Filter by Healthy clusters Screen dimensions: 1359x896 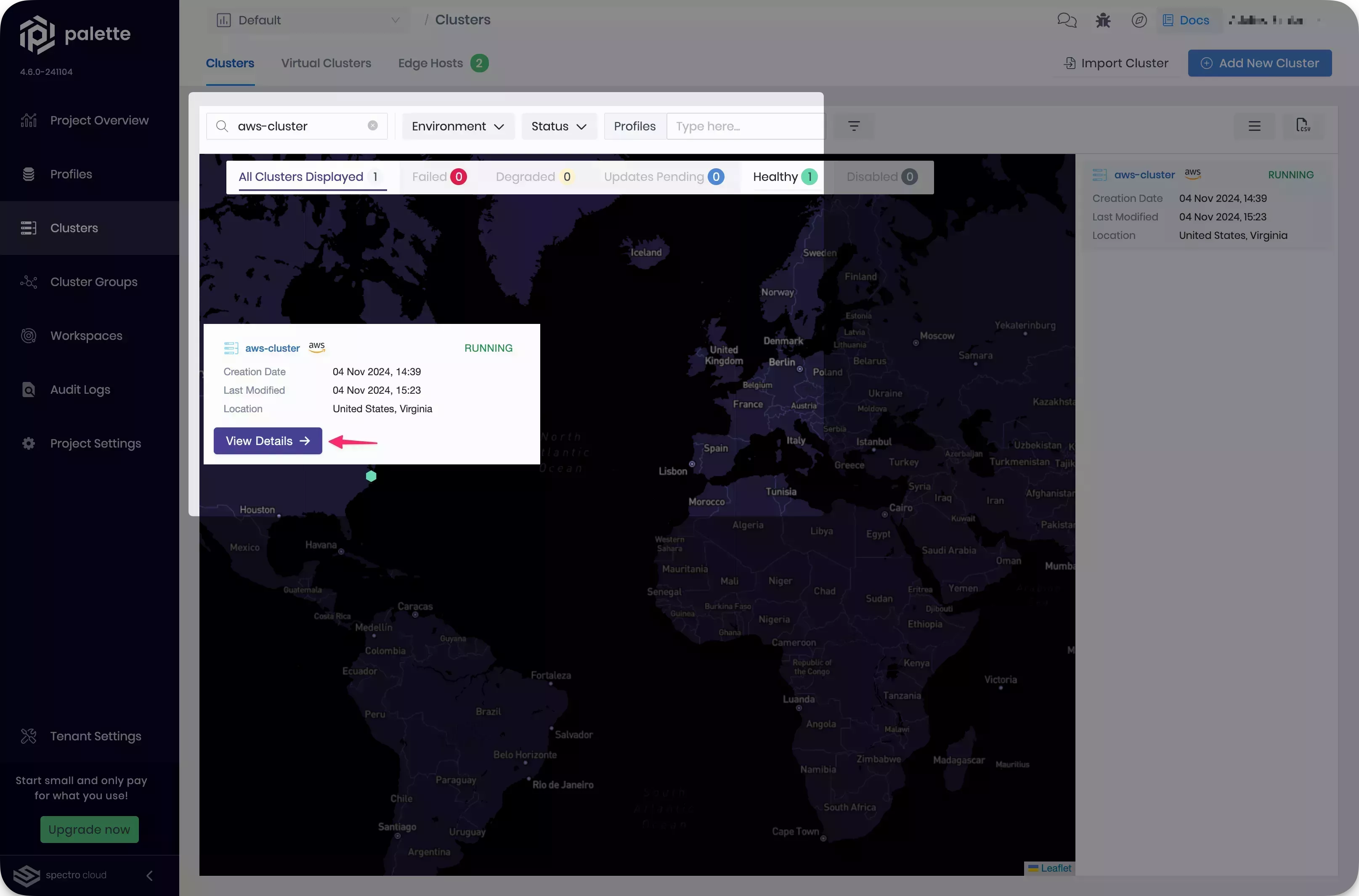pyautogui.click(x=785, y=177)
